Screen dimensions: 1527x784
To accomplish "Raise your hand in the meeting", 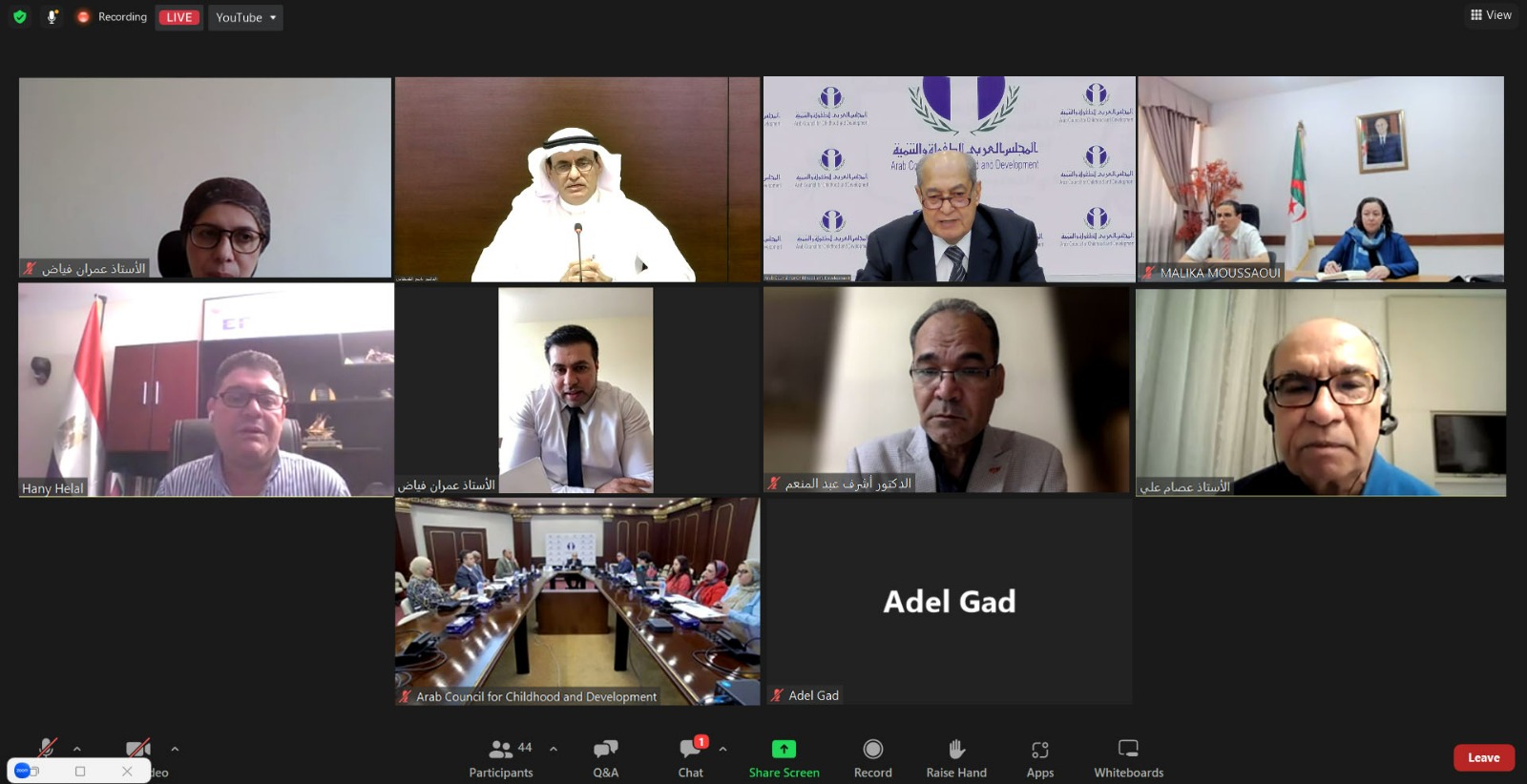I will click(x=956, y=758).
